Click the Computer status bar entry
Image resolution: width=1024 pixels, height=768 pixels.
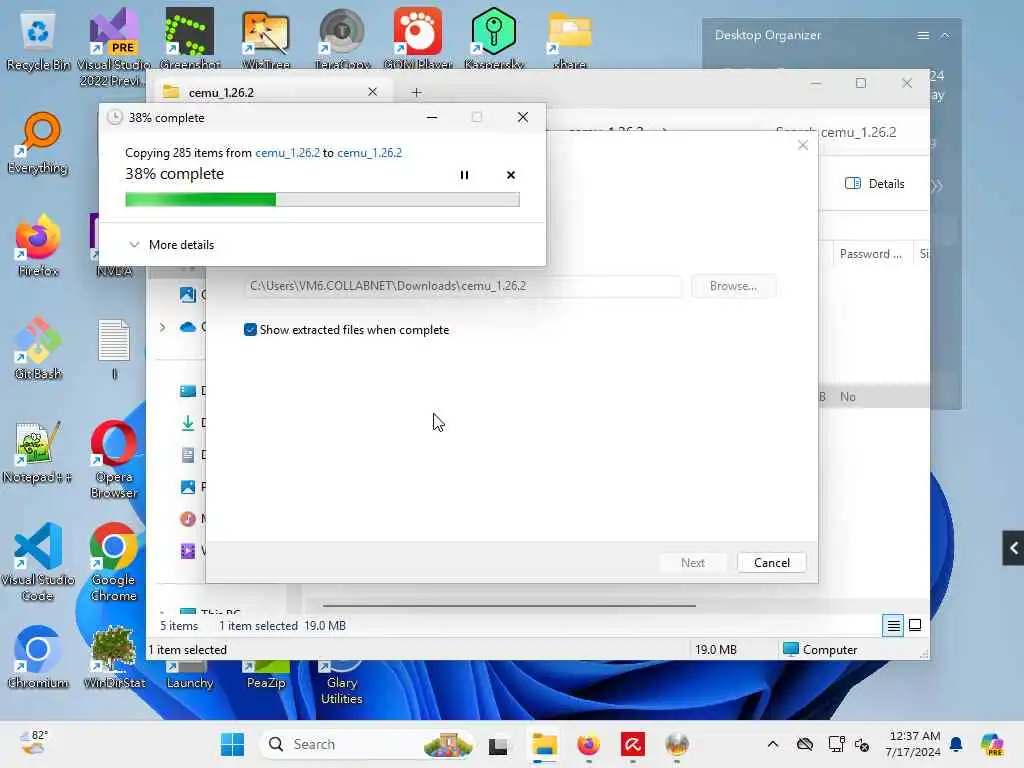820,650
